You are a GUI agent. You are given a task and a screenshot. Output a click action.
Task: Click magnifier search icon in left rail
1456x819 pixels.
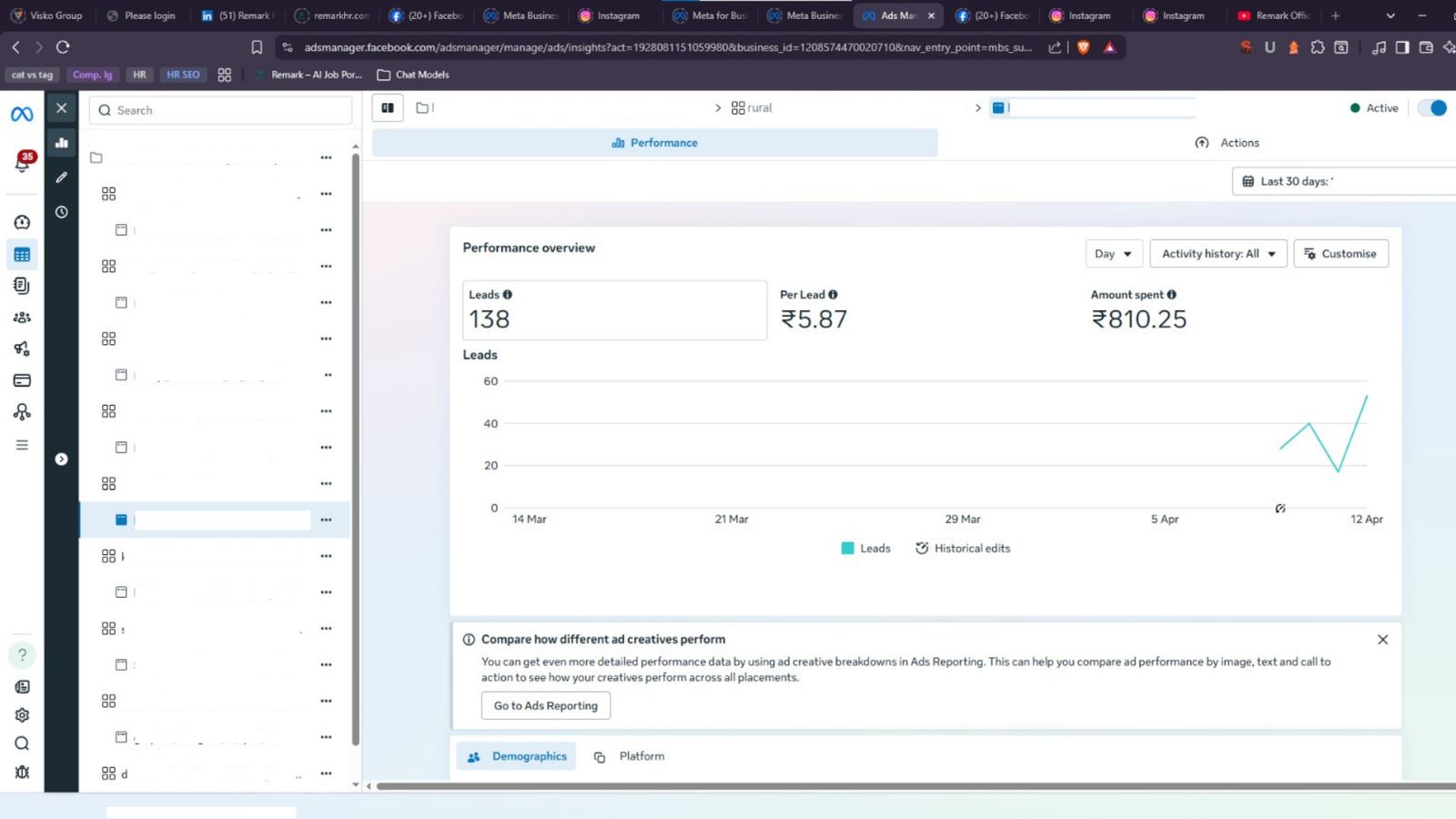(22, 743)
